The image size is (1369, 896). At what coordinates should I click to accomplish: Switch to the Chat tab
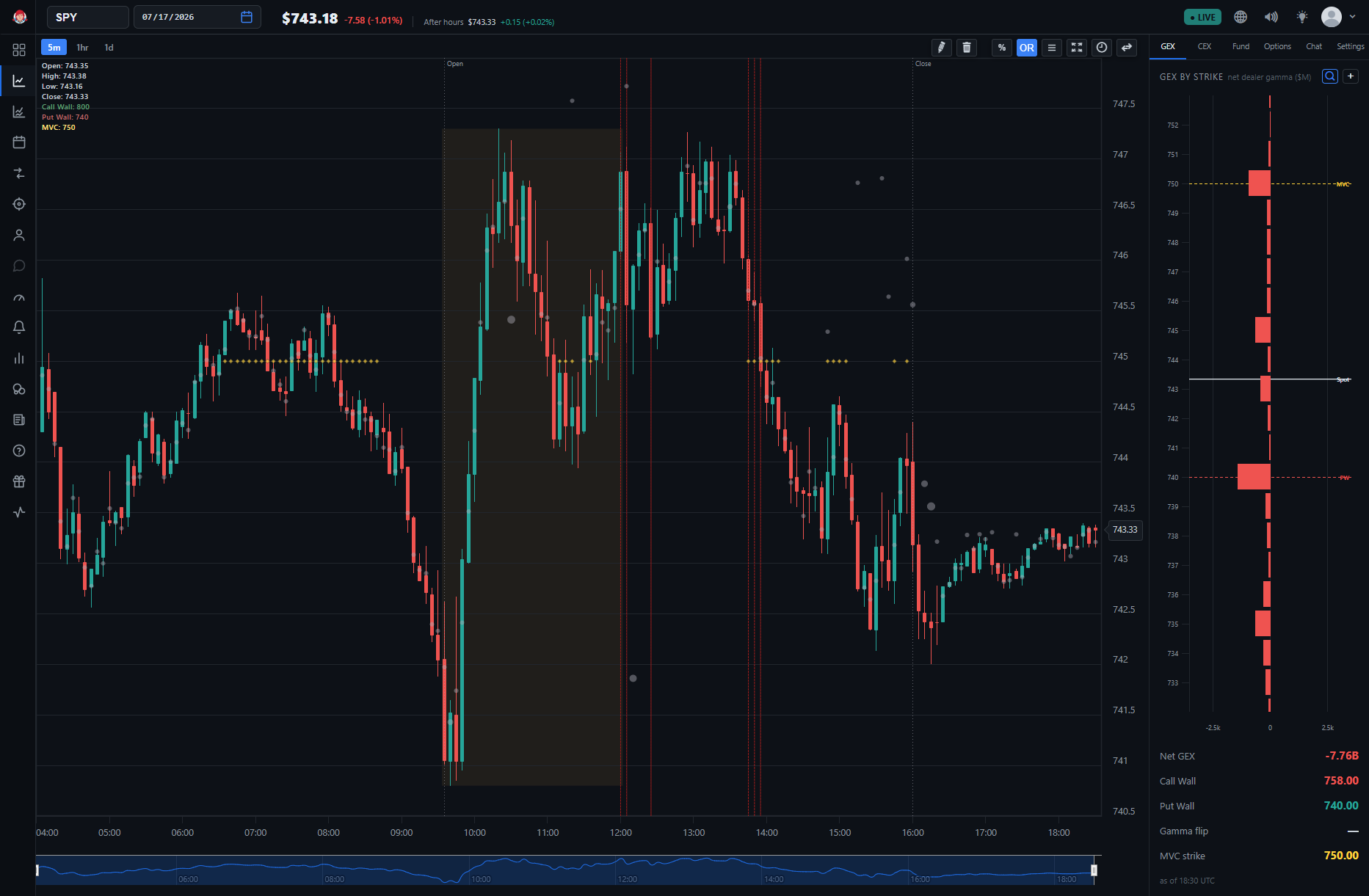point(1314,46)
